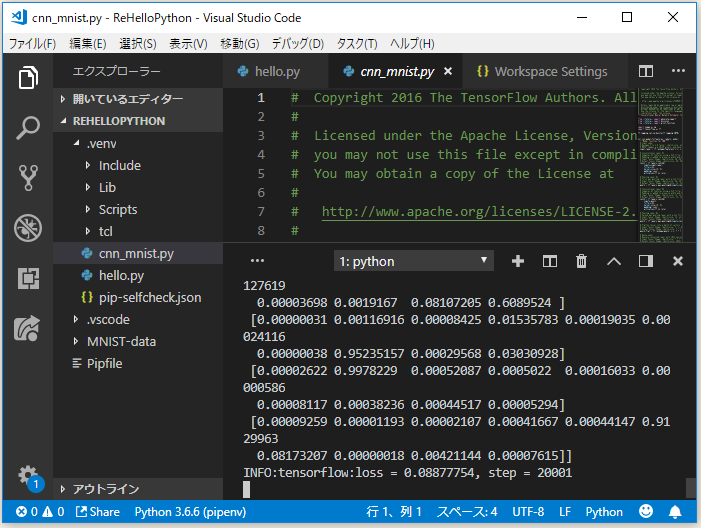Screen dimensions: 701x528
Task: Open the File menu
Action: [x=33, y=44]
